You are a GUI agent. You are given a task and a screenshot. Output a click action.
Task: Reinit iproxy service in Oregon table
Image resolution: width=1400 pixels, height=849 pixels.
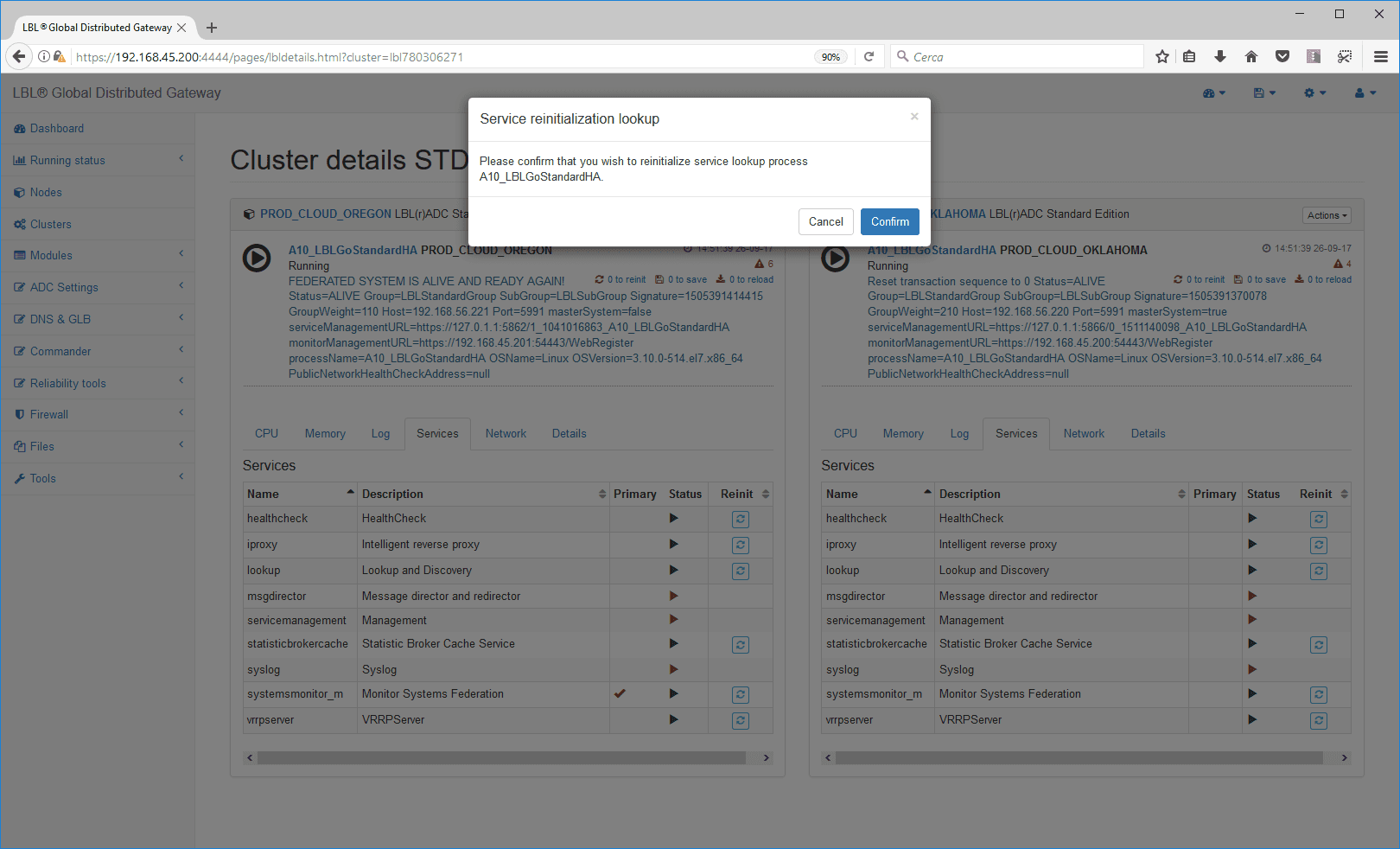(741, 546)
